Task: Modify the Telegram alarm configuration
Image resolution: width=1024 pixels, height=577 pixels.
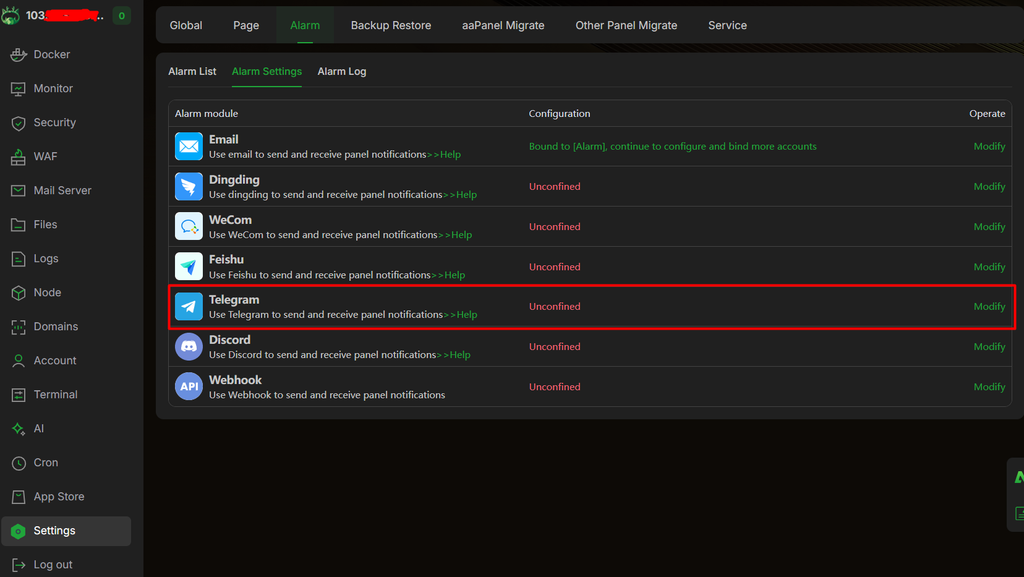Action: 989,307
